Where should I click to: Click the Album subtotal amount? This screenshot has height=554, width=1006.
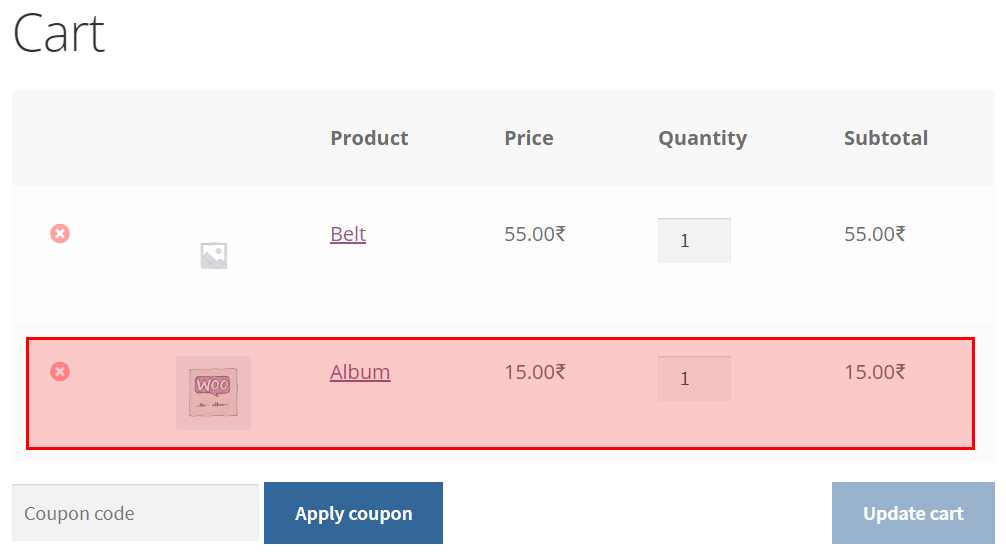point(874,372)
